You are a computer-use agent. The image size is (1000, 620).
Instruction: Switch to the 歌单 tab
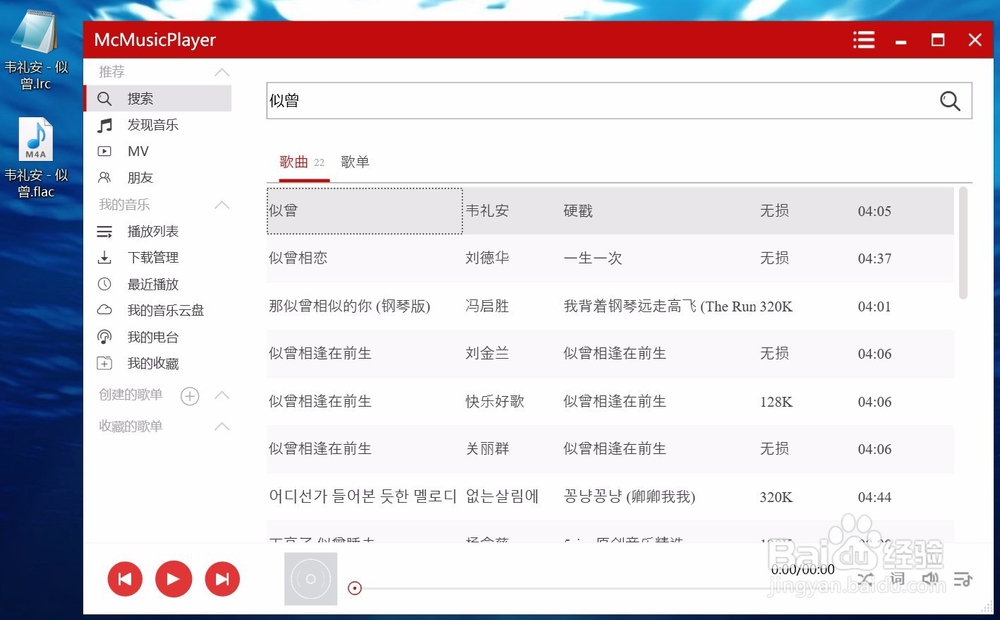[x=355, y=162]
